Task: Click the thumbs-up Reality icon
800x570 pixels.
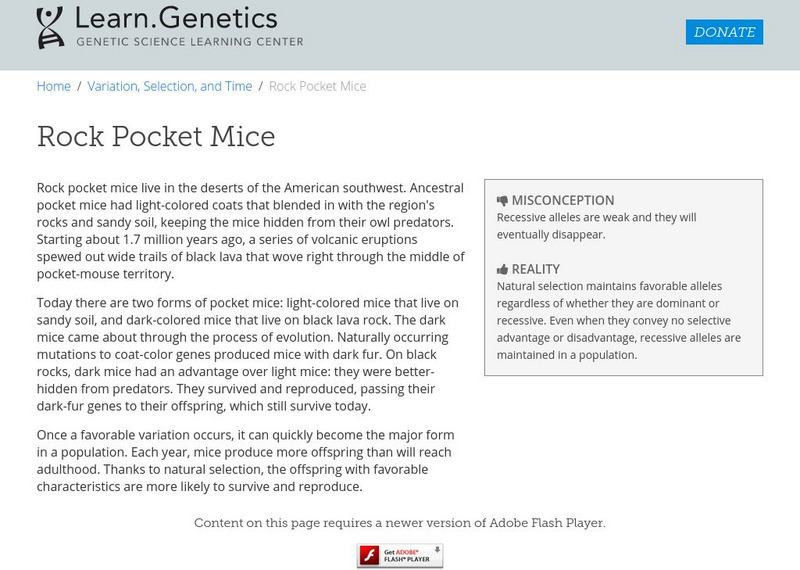Action: point(502,269)
